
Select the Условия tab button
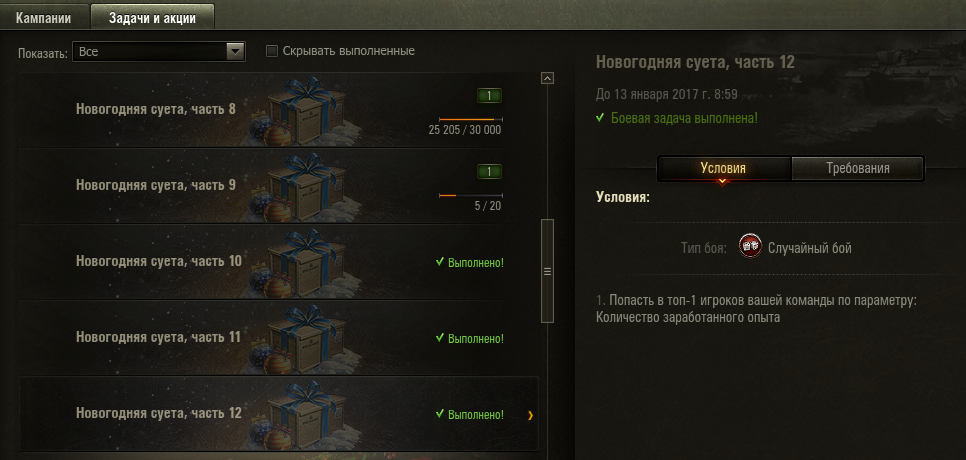point(723,168)
